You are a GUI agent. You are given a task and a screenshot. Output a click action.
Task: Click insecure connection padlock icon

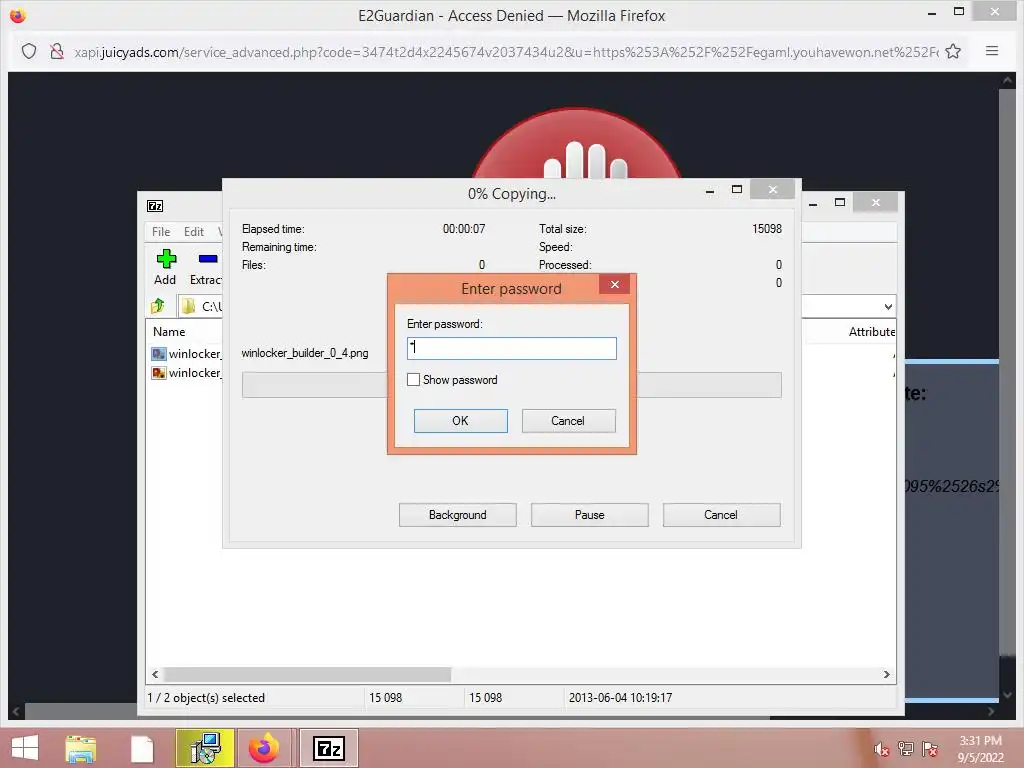57,51
